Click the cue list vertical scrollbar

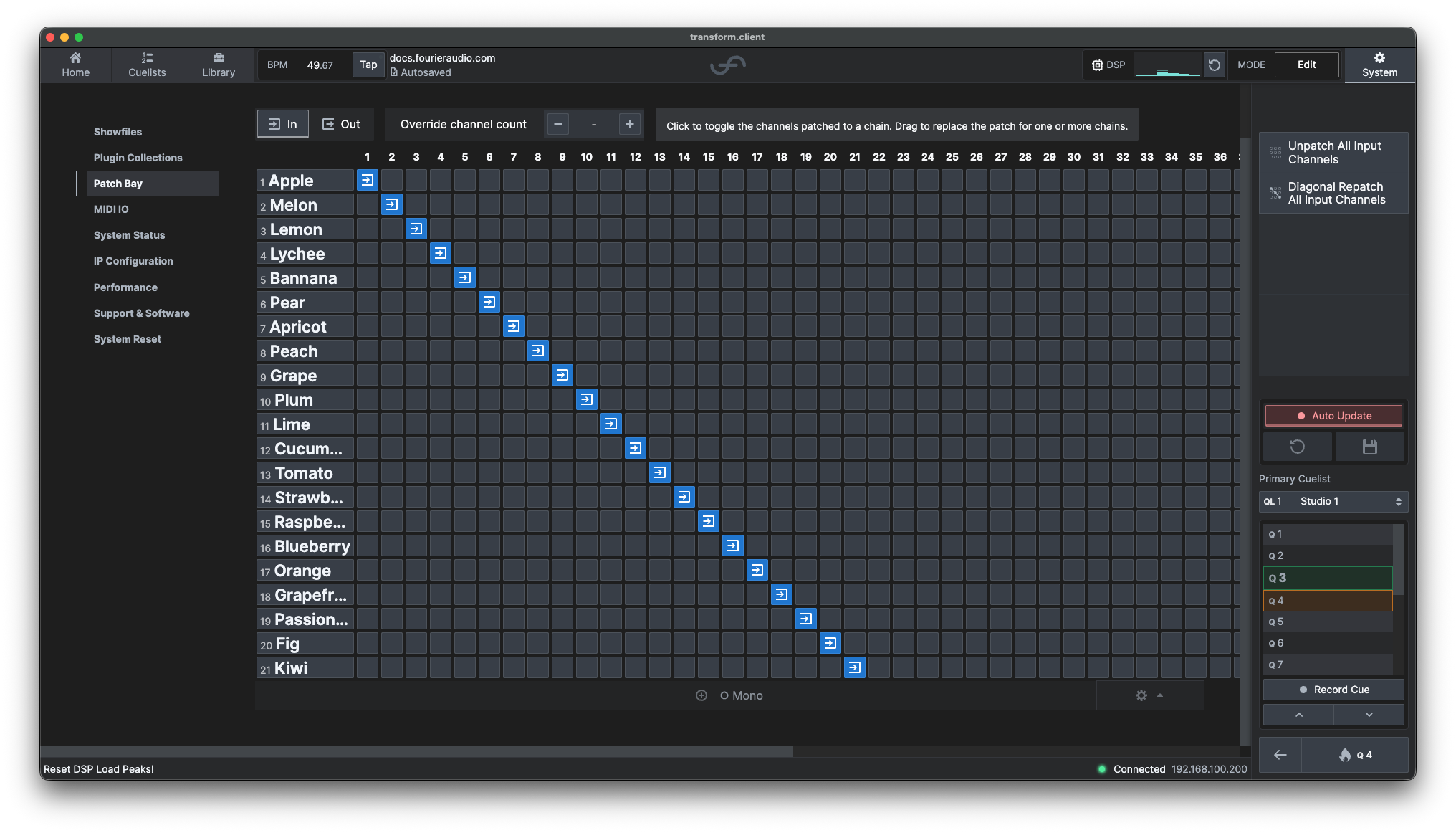(1398, 559)
